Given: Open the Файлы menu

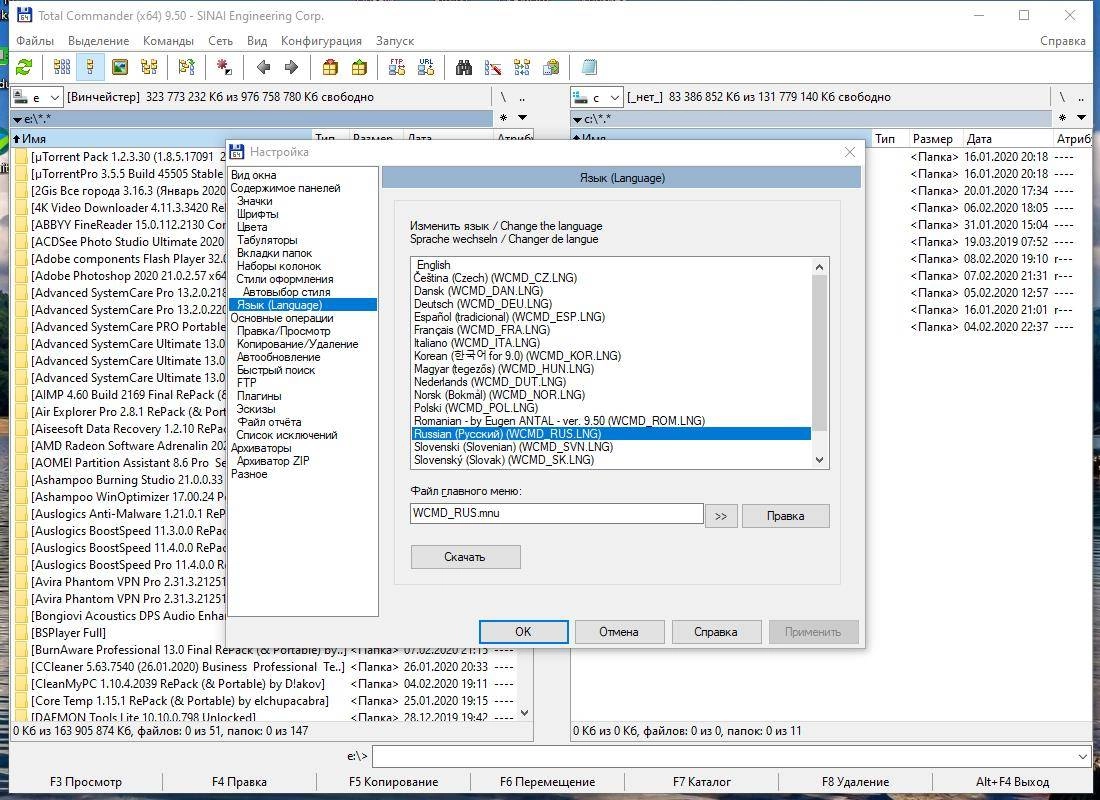Looking at the screenshot, I should (35, 41).
